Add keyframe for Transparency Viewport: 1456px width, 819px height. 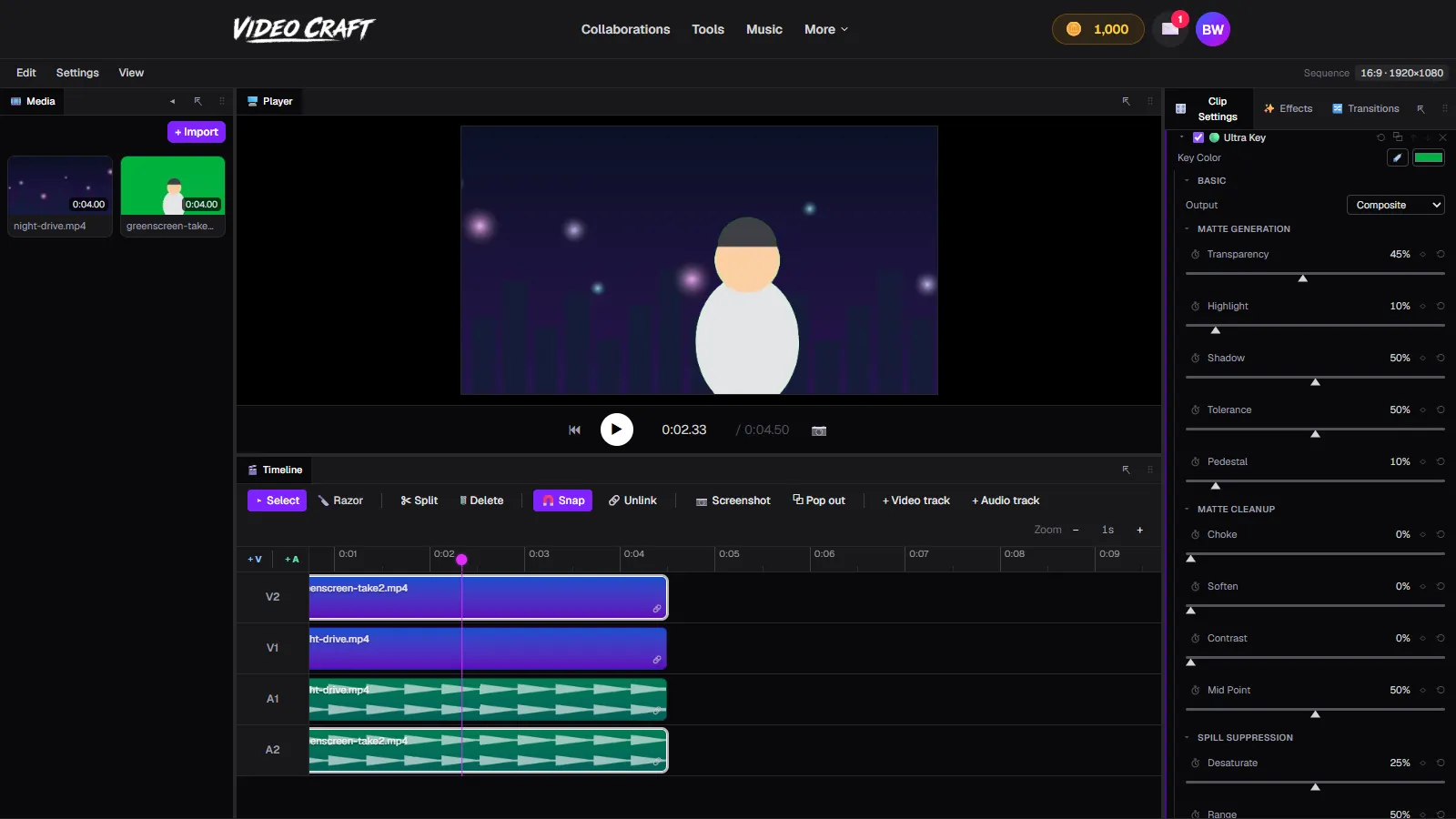tap(1422, 255)
